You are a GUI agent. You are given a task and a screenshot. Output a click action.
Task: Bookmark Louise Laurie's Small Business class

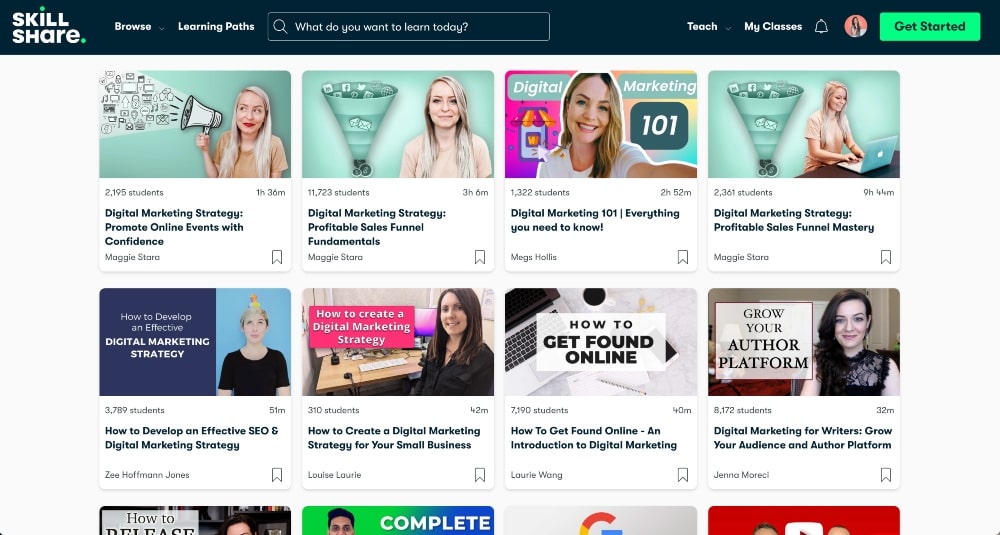click(480, 475)
